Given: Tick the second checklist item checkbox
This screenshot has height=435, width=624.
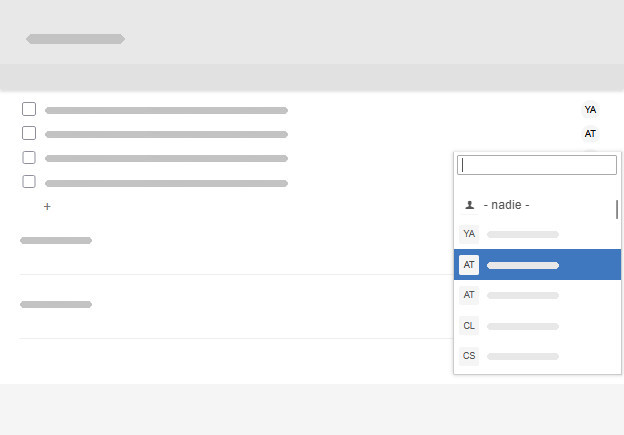Looking at the screenshot, I should point(29,133).
